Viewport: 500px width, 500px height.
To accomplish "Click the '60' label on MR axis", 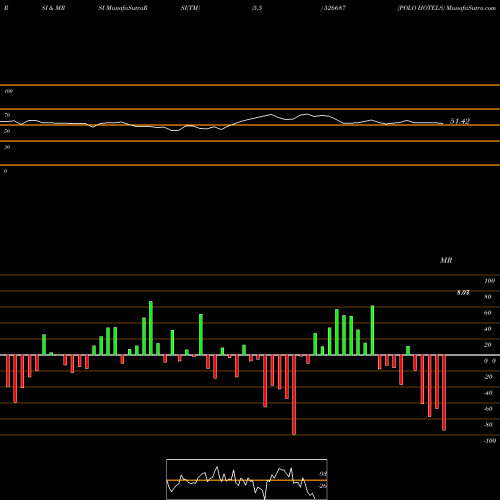I will tap(488, 313).
